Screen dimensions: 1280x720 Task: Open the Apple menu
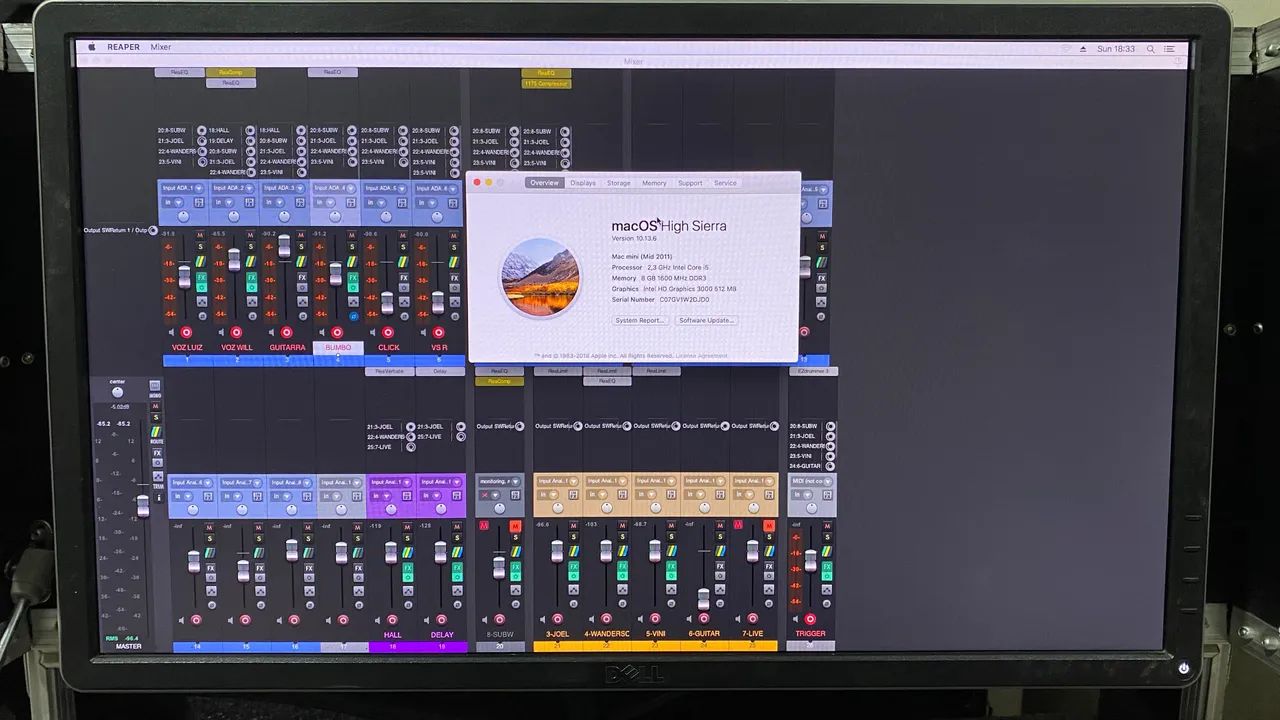pyautogui.click(x=92, y=47)
